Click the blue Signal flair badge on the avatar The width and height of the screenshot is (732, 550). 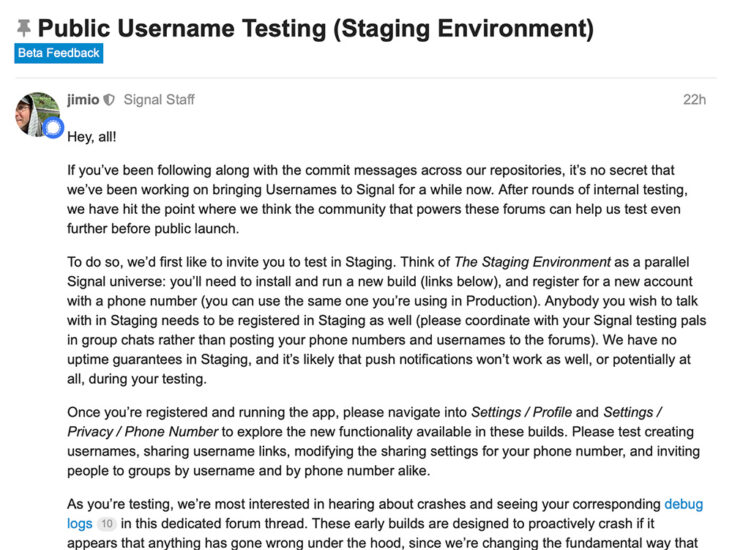(53, 128)
